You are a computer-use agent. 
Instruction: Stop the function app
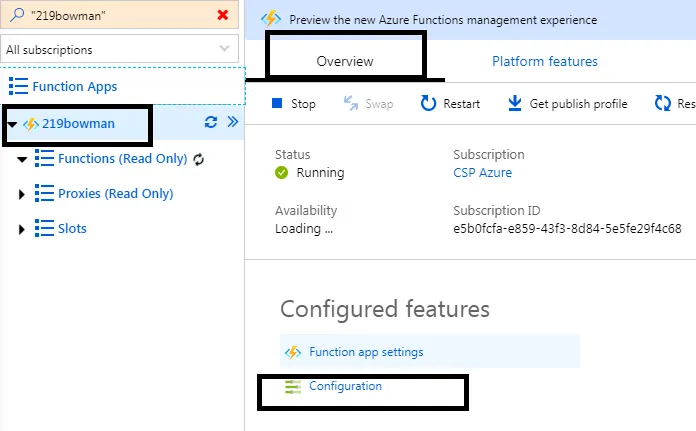pos(303,104)
